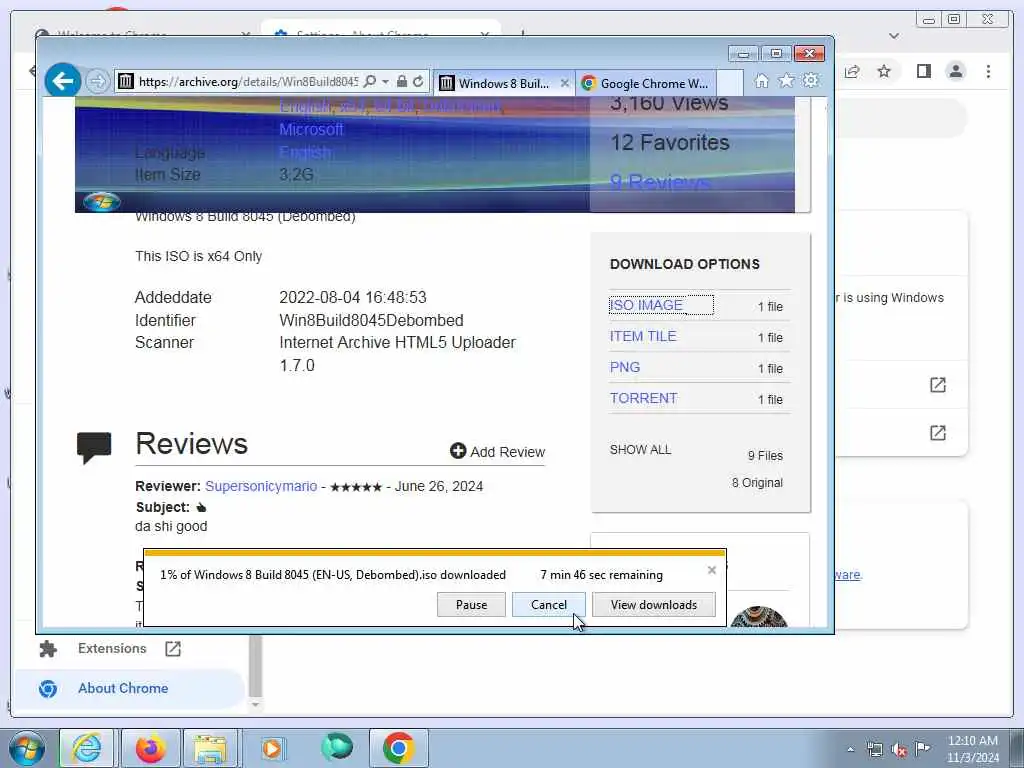Click the ISO IMAGE download link
Viewport: 1024px width, 768px height.
647,305
